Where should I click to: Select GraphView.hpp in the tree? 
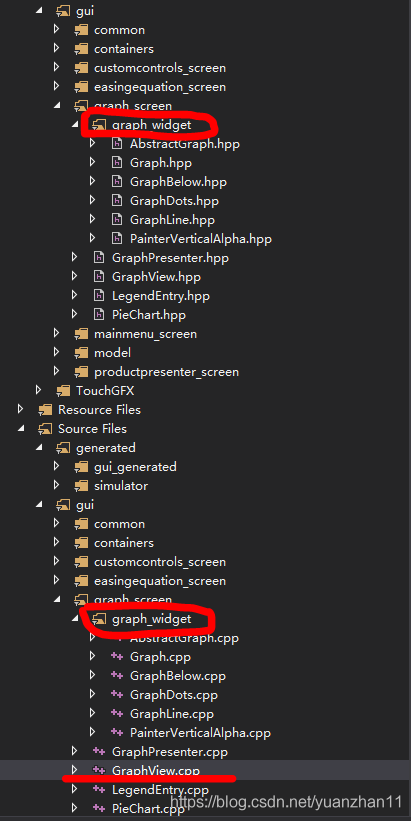pos(156,277)
